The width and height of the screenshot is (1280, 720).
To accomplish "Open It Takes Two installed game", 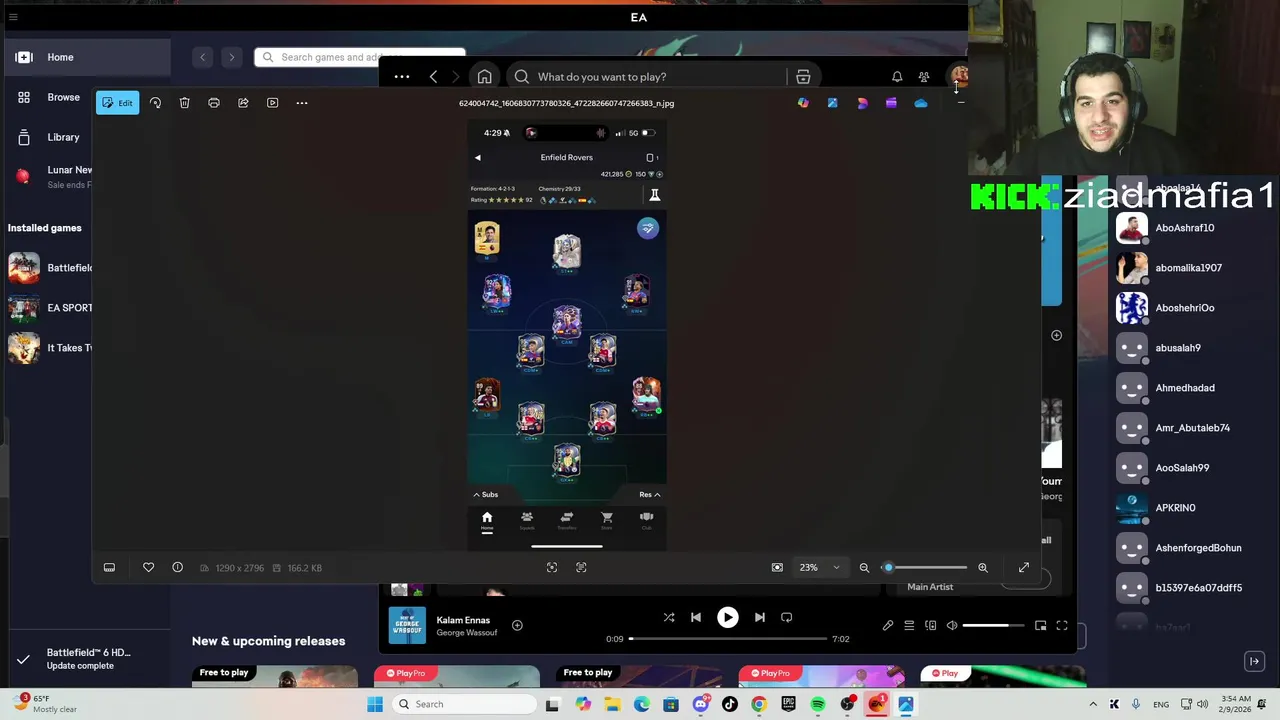I will pyautogui.click(x=50, y=348).
